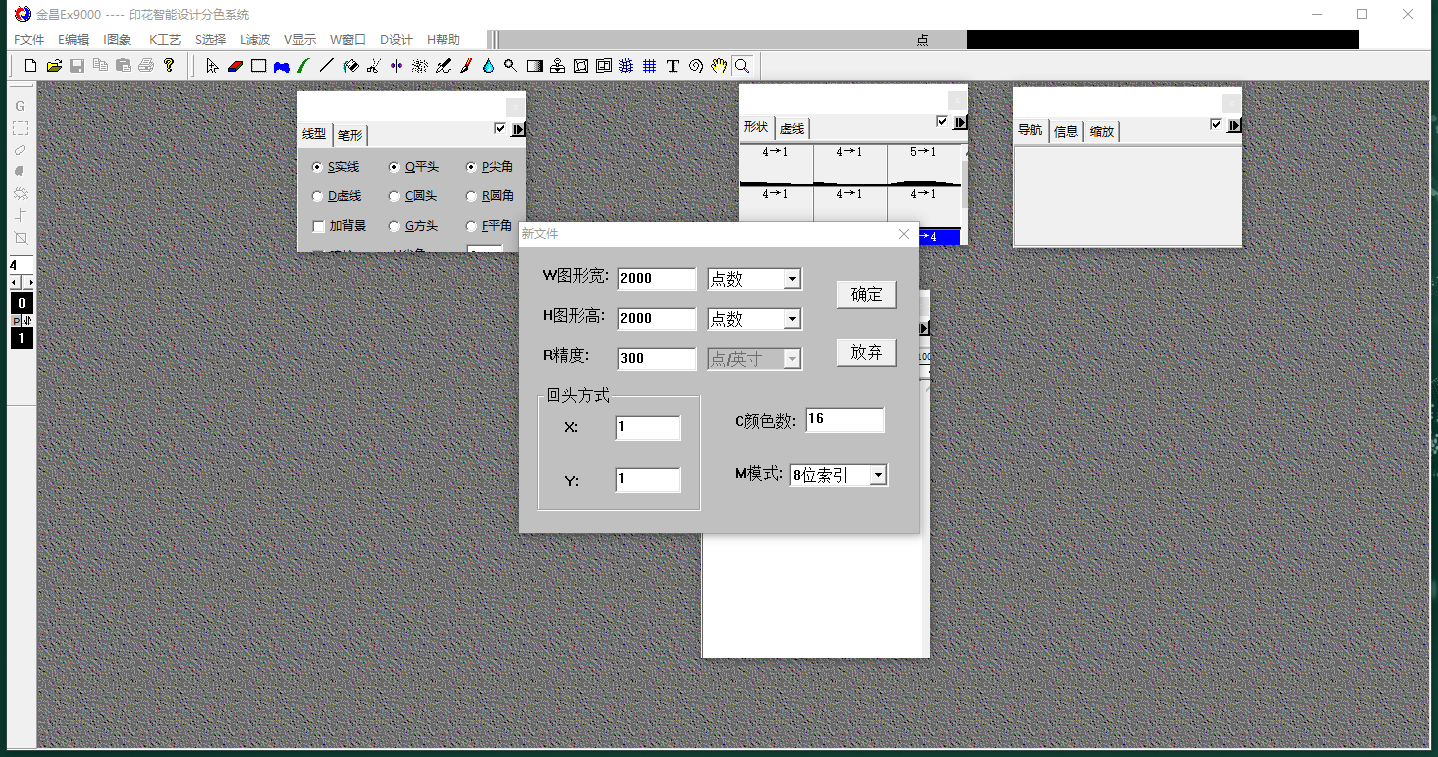Enable the 加背景 checkbox

319,226
